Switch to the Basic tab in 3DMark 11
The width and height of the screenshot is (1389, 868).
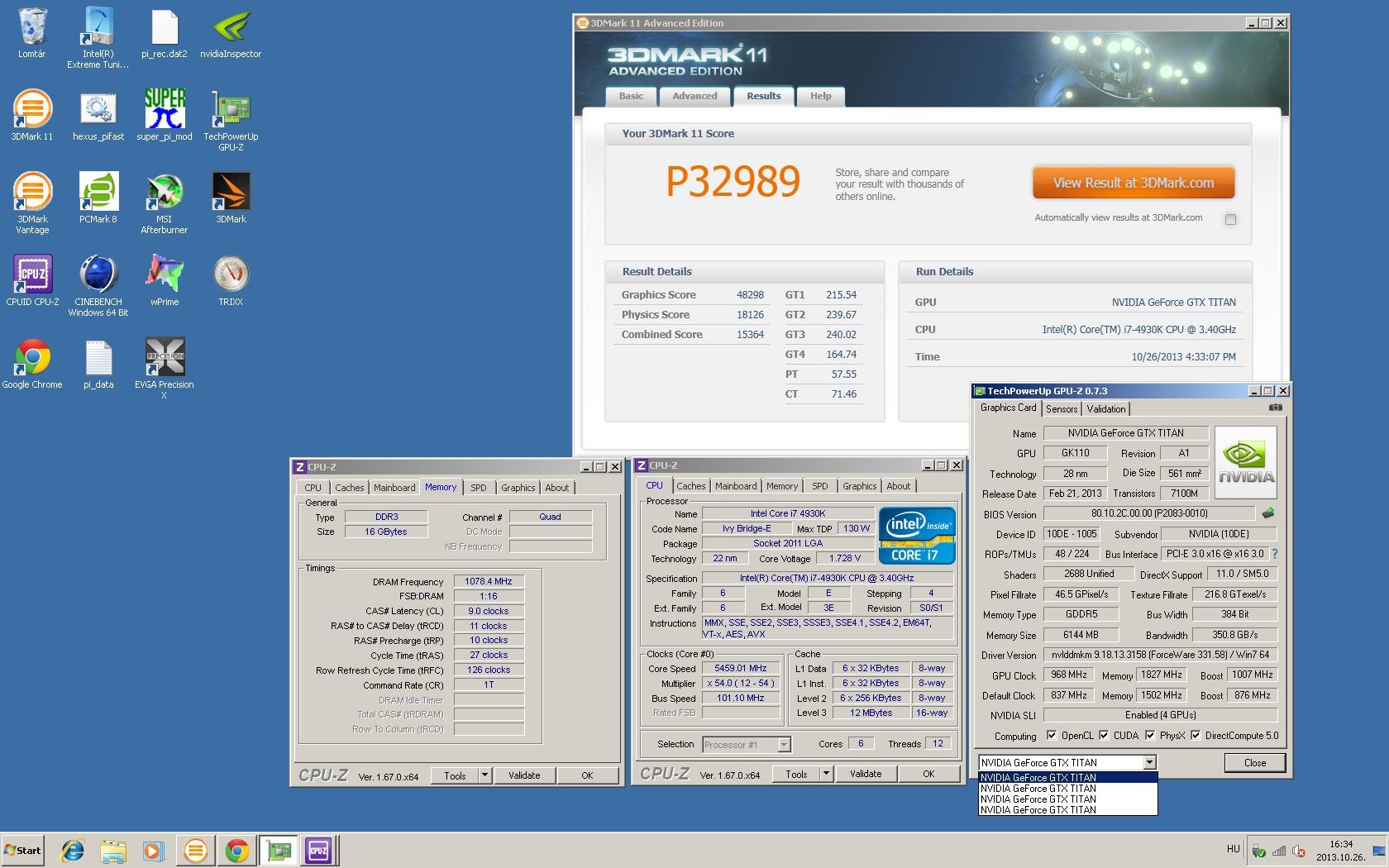click(x=631, y=97)
